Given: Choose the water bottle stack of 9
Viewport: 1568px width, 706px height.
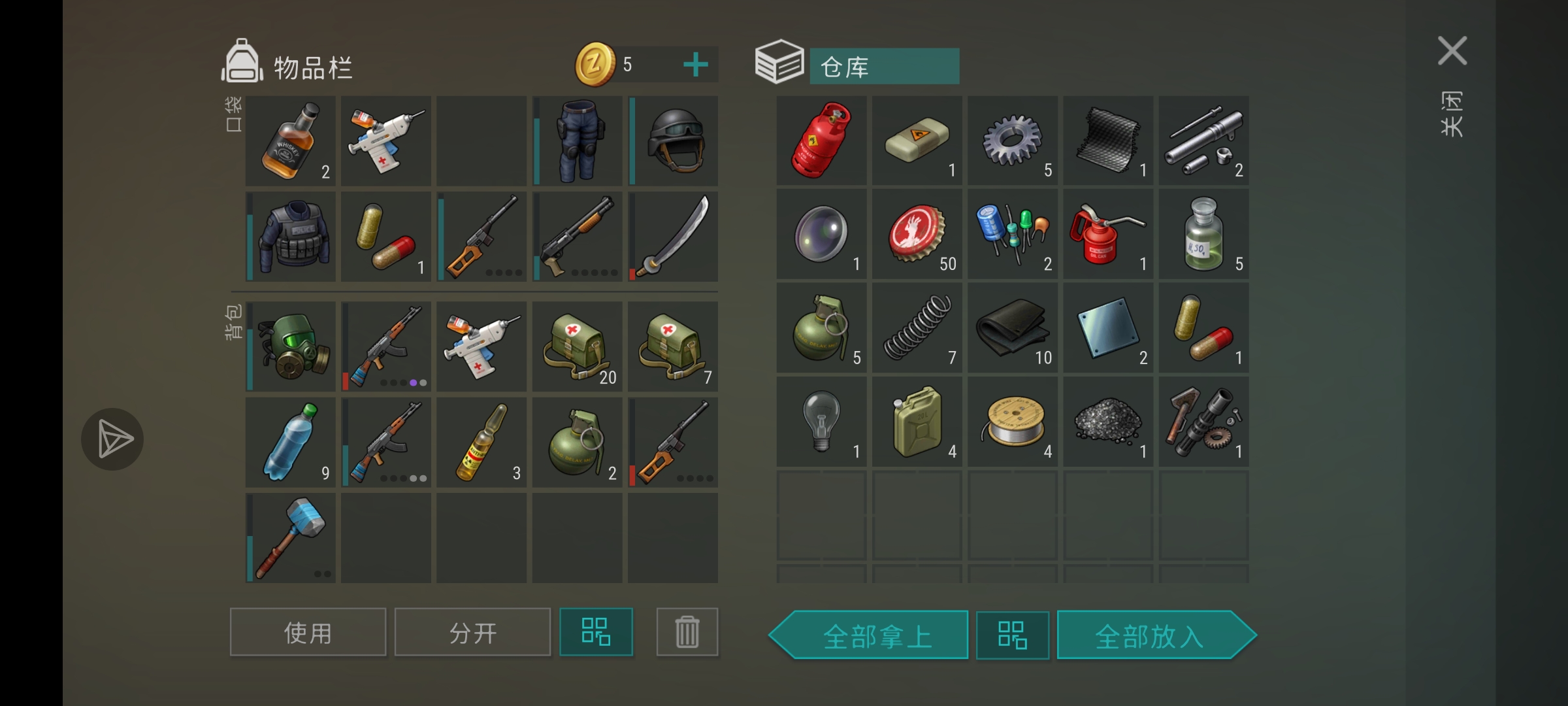Looking at the screenshot, I should 291,443.
